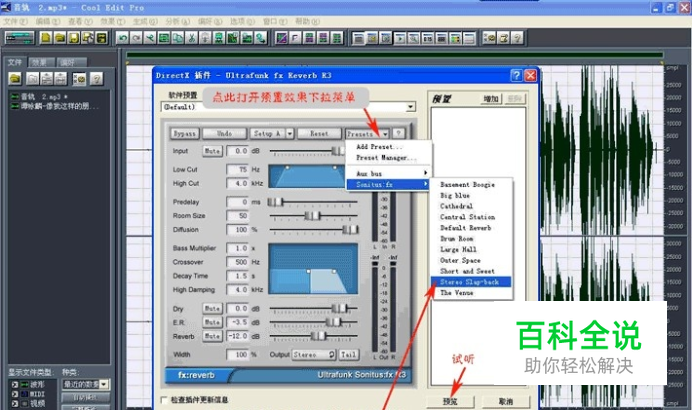
Task: Open the File menu in menu bar
Action: pyautogui.click(x=15, y=21)
